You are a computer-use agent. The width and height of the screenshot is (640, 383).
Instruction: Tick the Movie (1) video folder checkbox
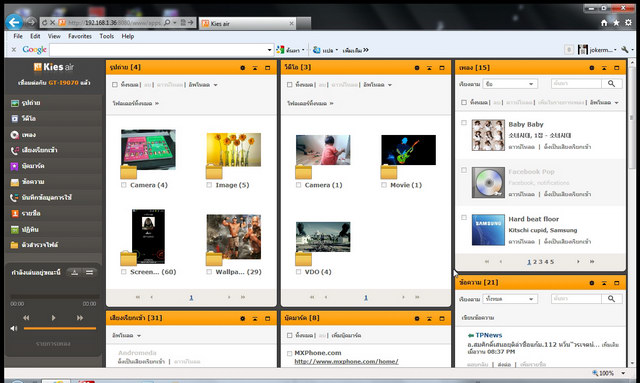point(384,185)
